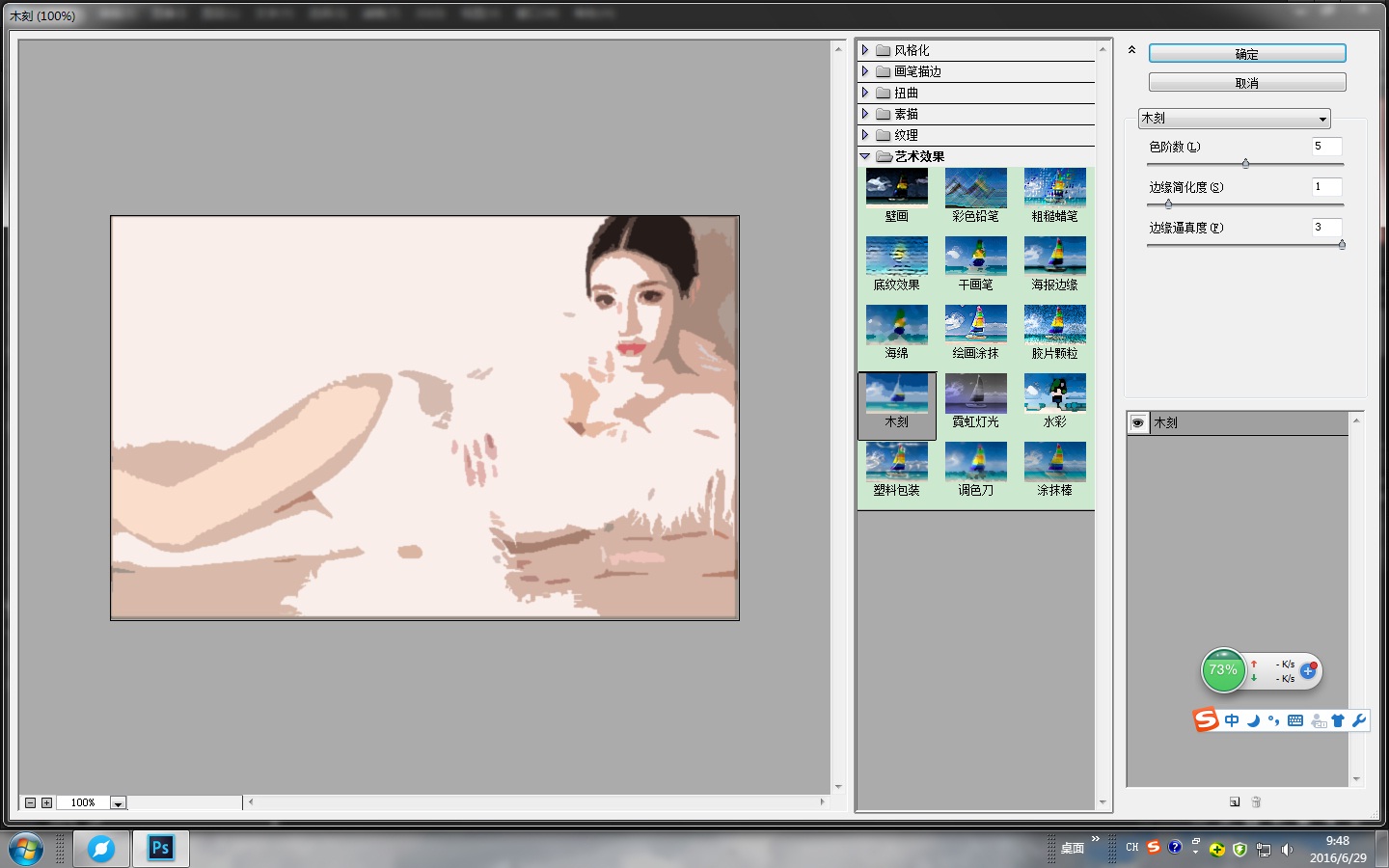Open soft keyboard icon on IME bar
The image size is (1389, 868).
coord(1295,720)
